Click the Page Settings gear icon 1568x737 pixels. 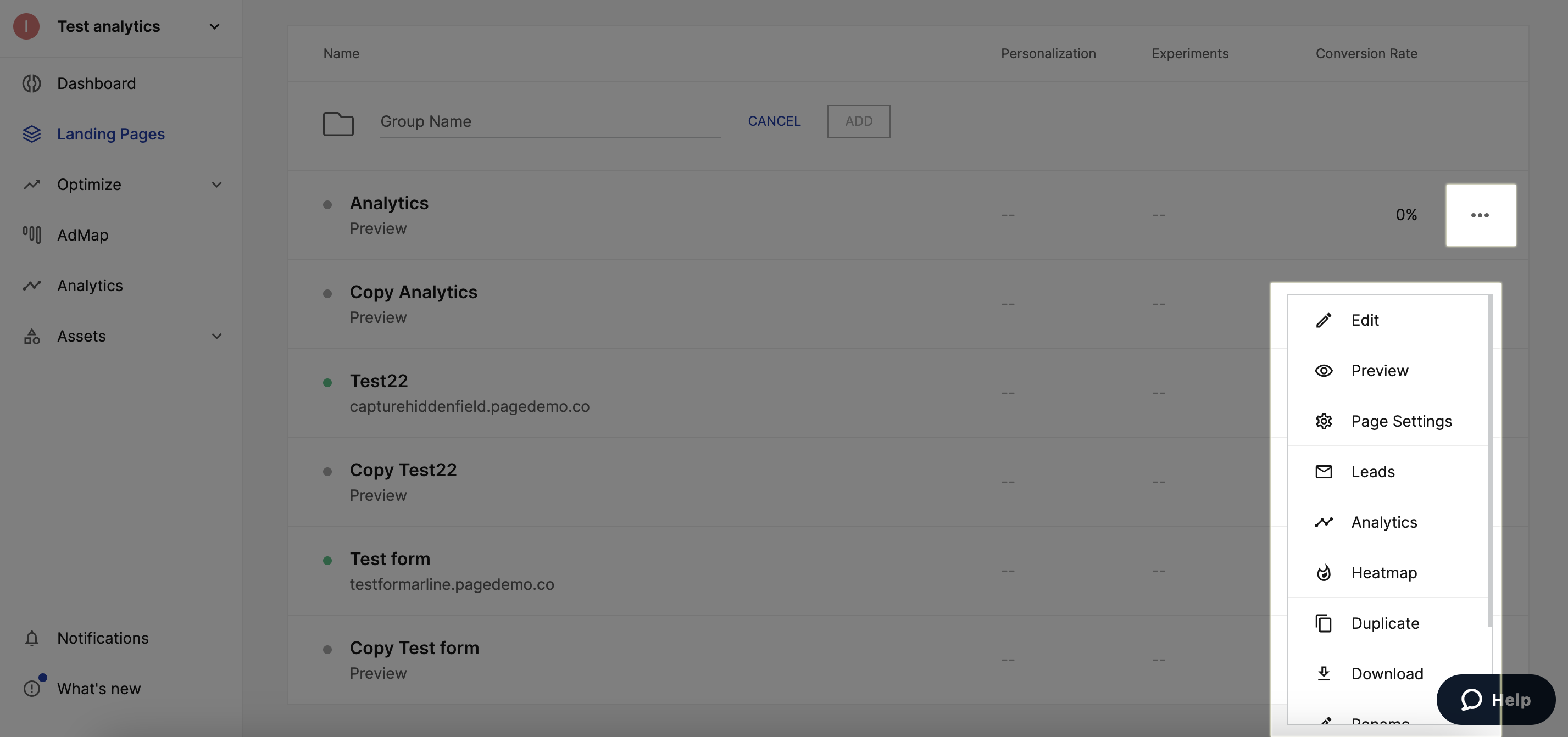pos(1324,421)
